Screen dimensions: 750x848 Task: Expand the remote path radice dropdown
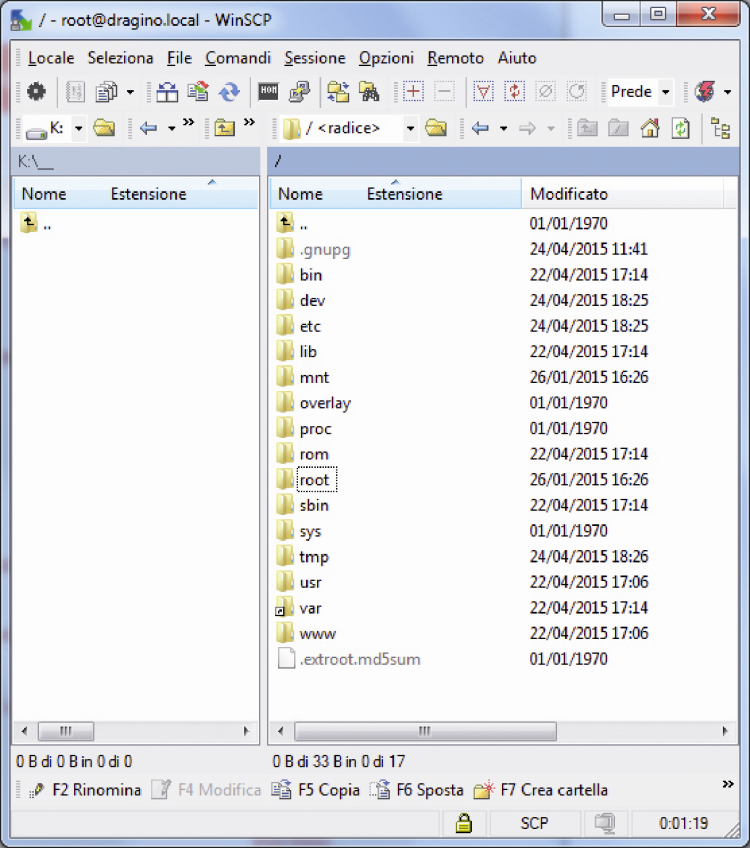pos(410,128)
